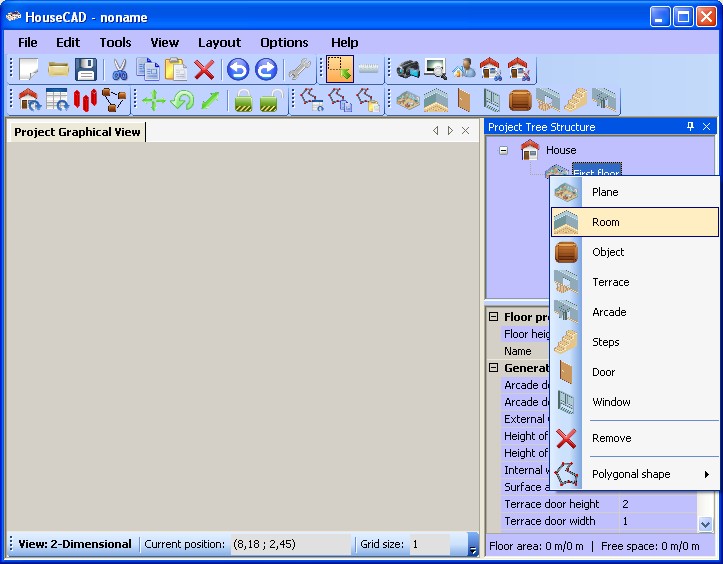Click the node graph structure icon
The height and width of the screenshot is (564, 723).
[x=113, y=100]
